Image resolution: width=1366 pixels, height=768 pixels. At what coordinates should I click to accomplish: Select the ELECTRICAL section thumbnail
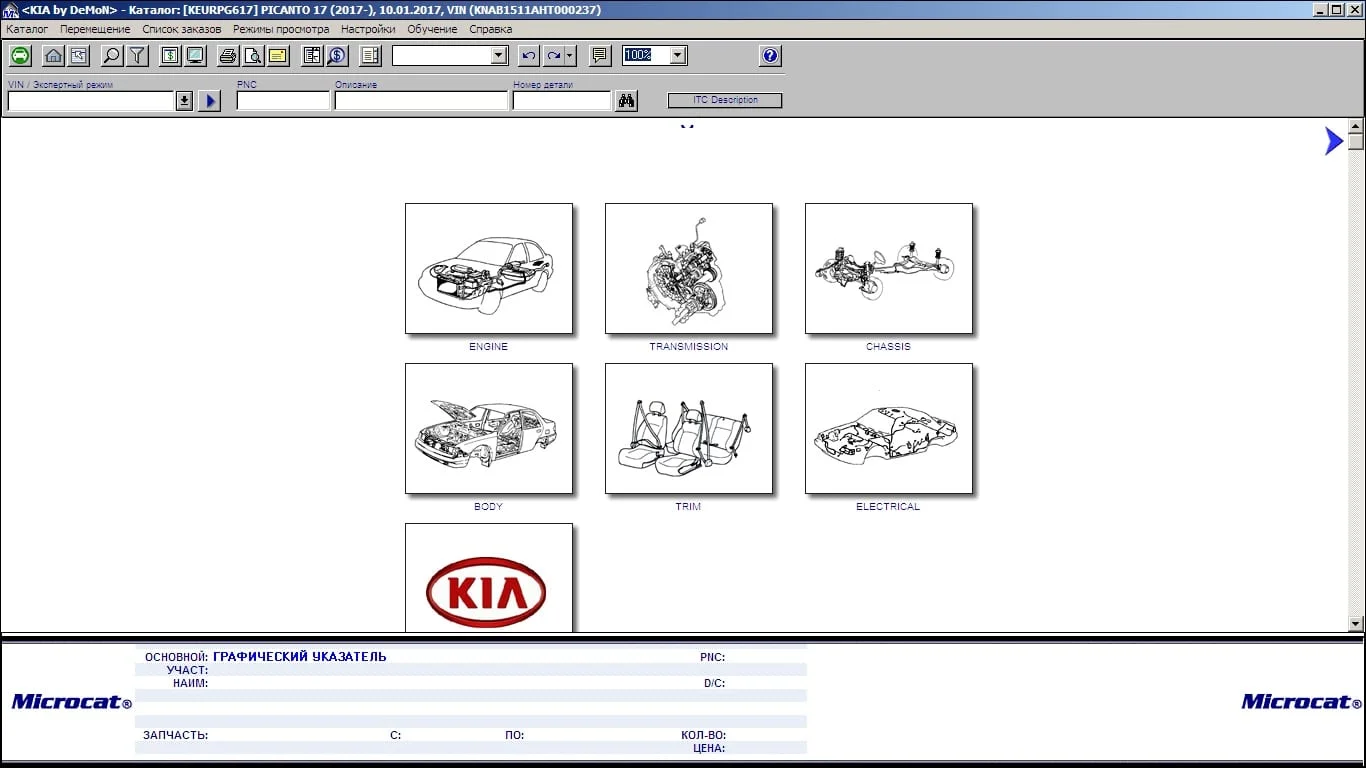click(889, 428)
